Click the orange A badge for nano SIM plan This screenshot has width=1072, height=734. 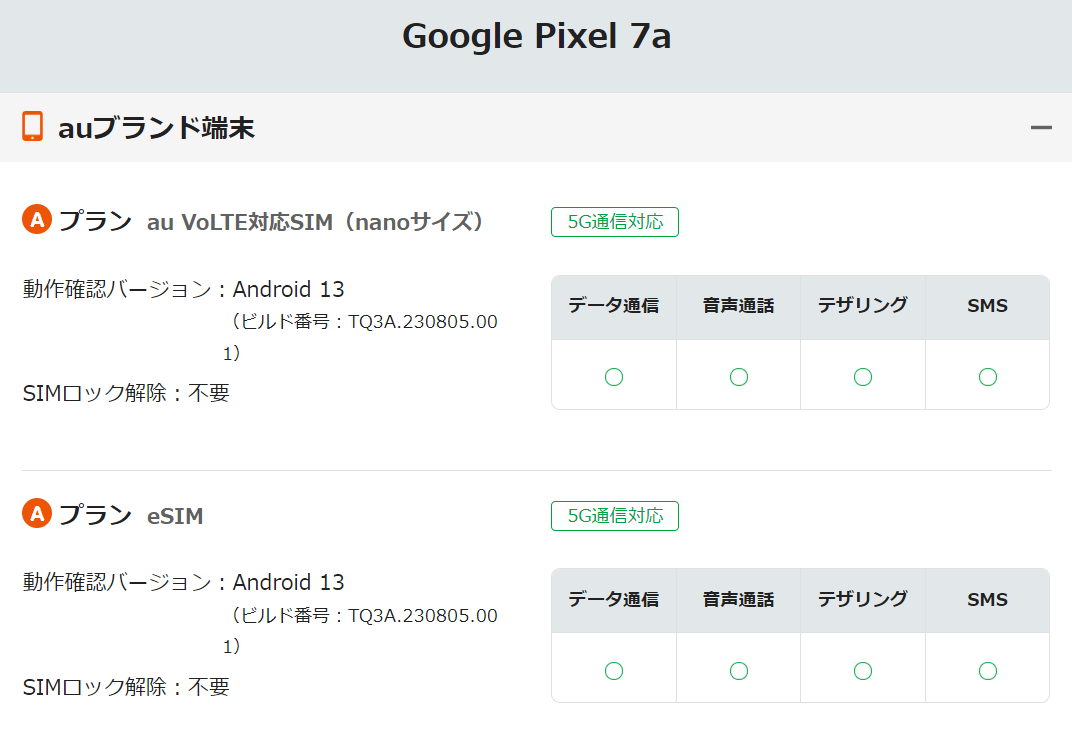tap(37, 220)
